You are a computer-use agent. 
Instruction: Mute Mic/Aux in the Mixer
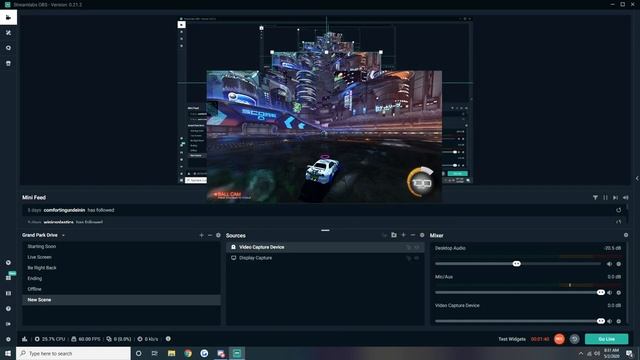pyautogui.click(x=609, y=293)
